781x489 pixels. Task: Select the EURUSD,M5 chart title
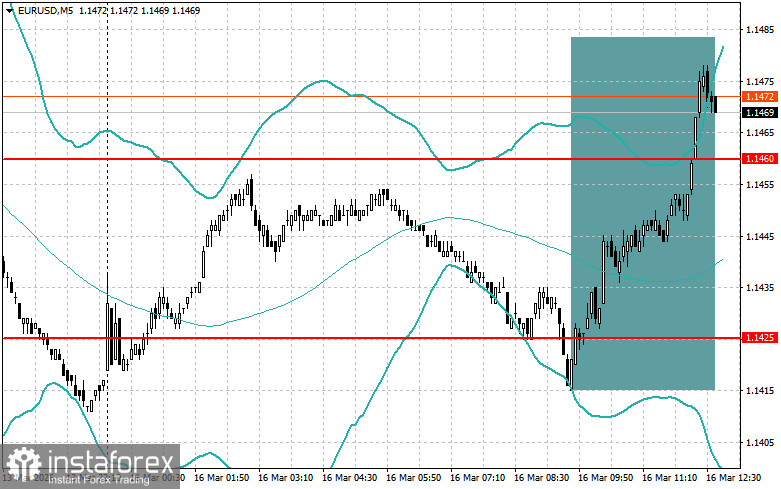(45, 10)
